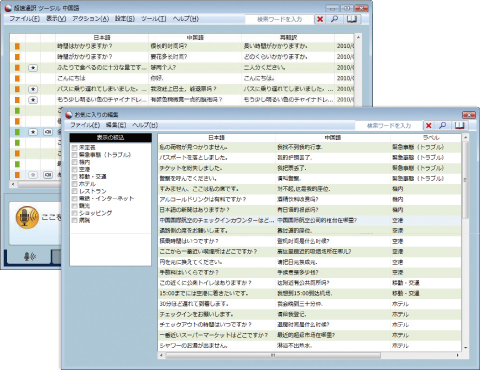Select the microphone tab at bottom left
The image size is (480, 370).
[x=29, y=257]
